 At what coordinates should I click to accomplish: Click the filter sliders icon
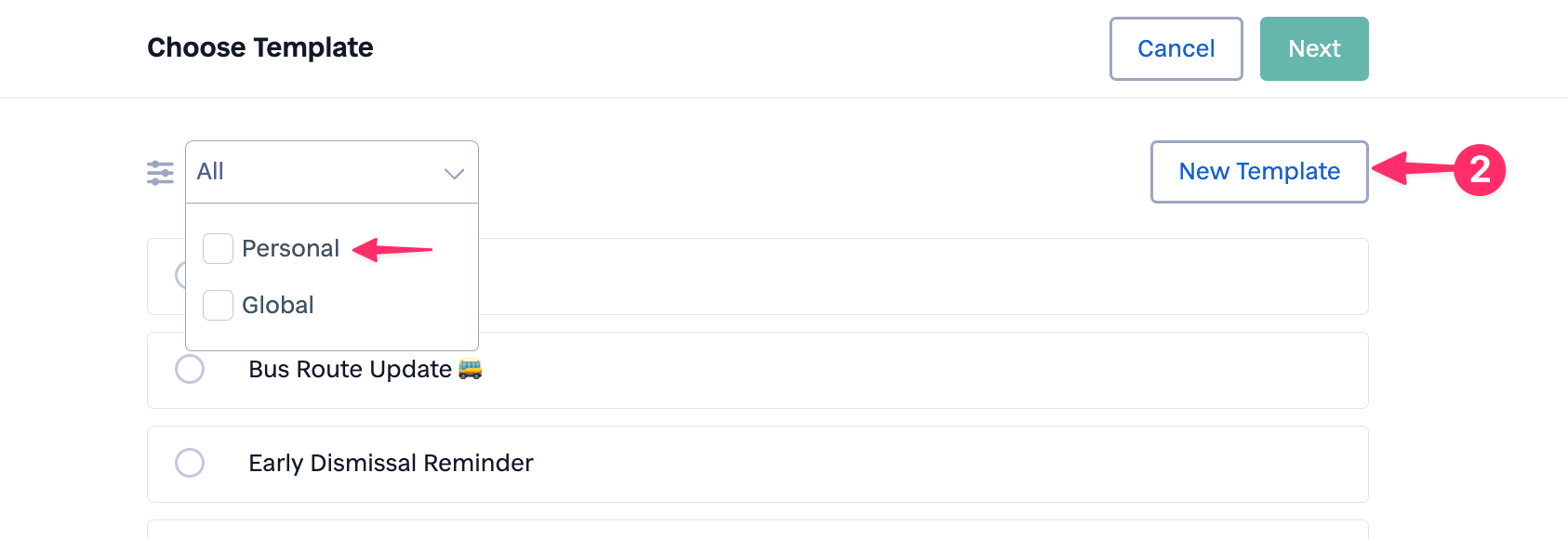(x=160, y=173)
